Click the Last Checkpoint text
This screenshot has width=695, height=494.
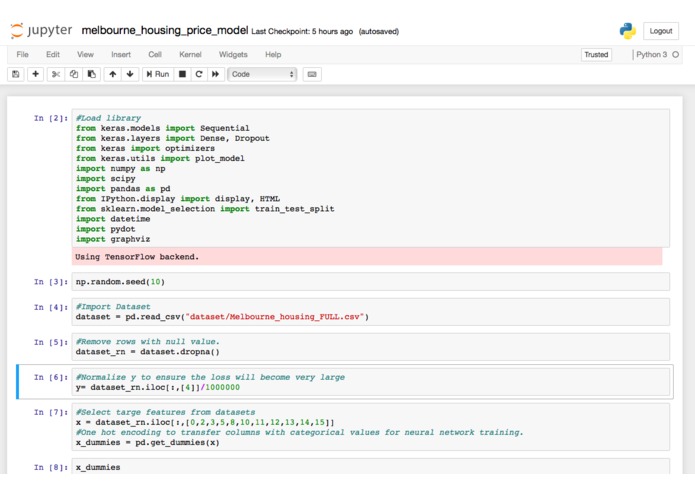302,31
